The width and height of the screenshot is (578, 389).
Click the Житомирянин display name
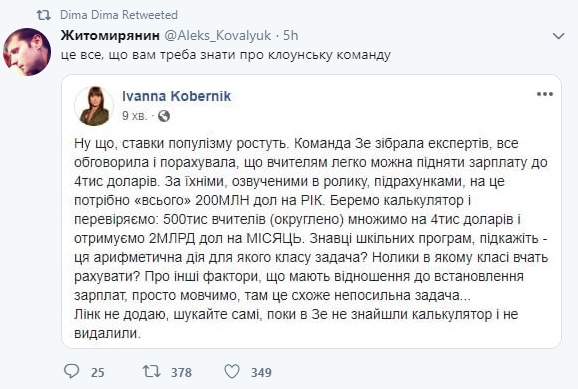[110, 35]
